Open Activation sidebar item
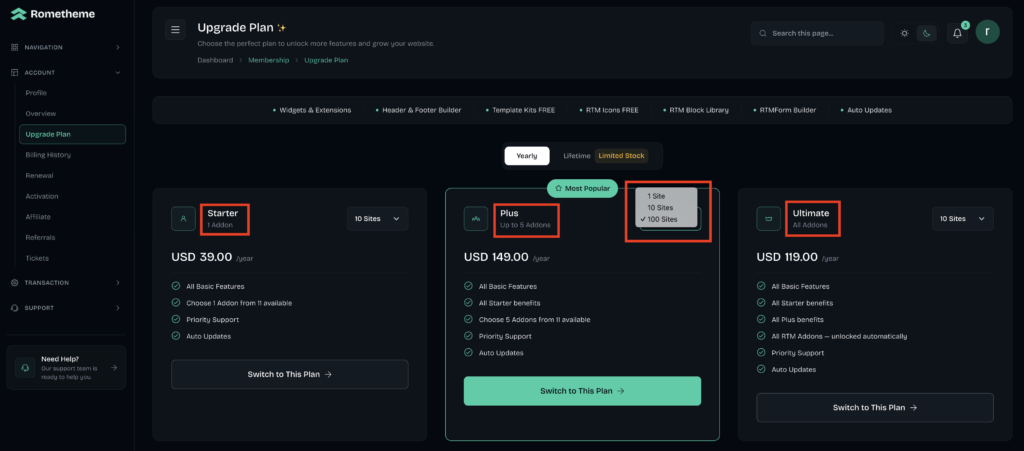Image resolution: width=1024 pixels, height=451 pixels. [x=42, y=196]
